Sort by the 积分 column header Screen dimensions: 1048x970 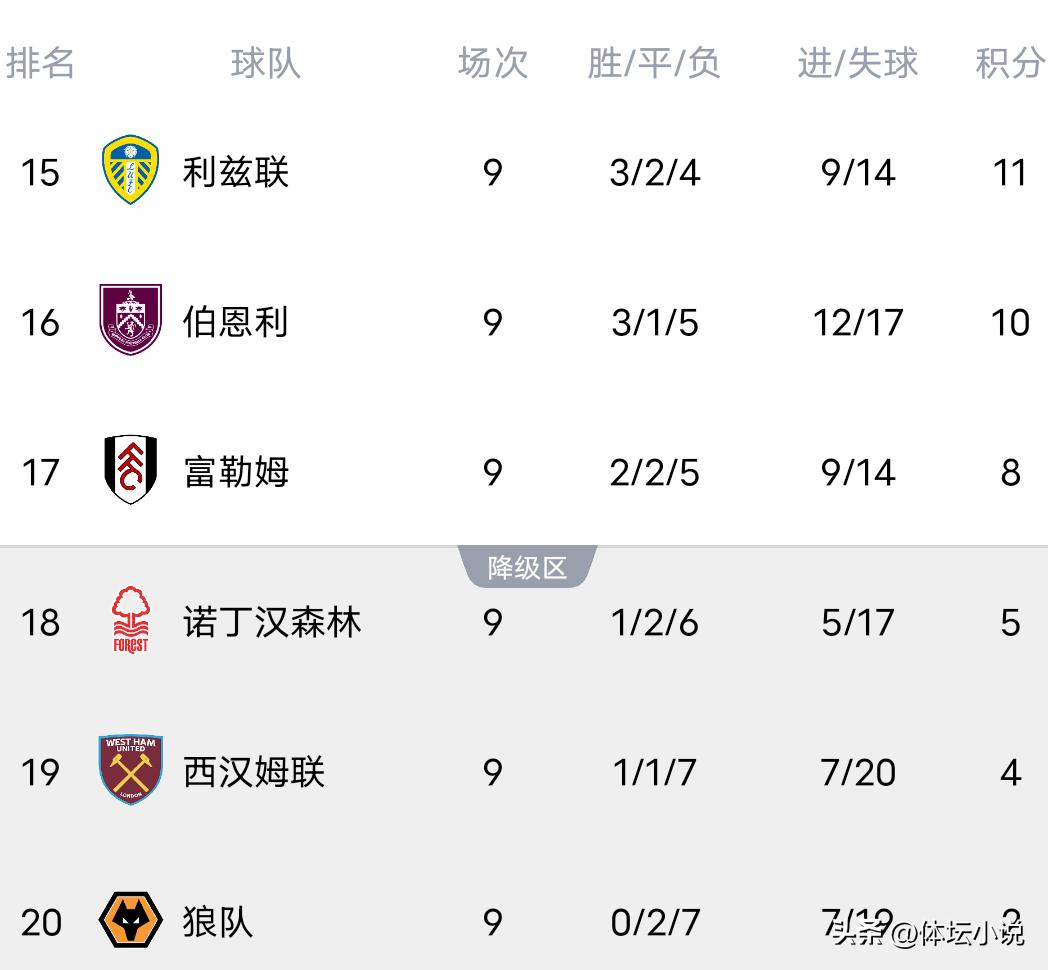[x=1010, y=63]
